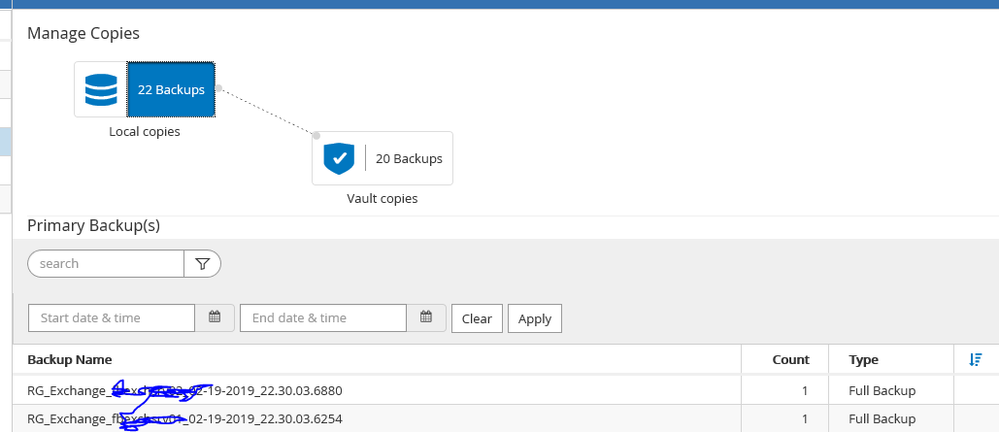Screen dimensions: 999x432
Task: Click the Vault copies label
Action: pyautogui.click(x=382, y=199)
